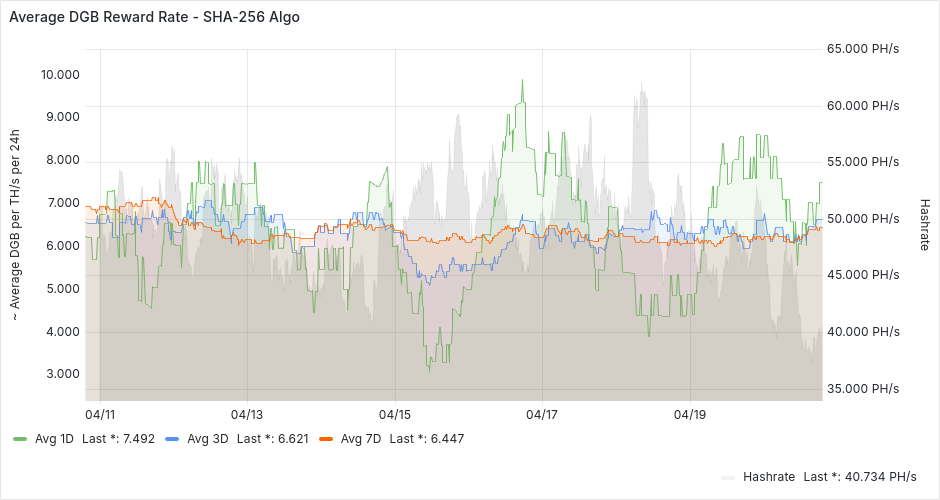Toggle the Avg 3D series in legend

pos(207,439)
